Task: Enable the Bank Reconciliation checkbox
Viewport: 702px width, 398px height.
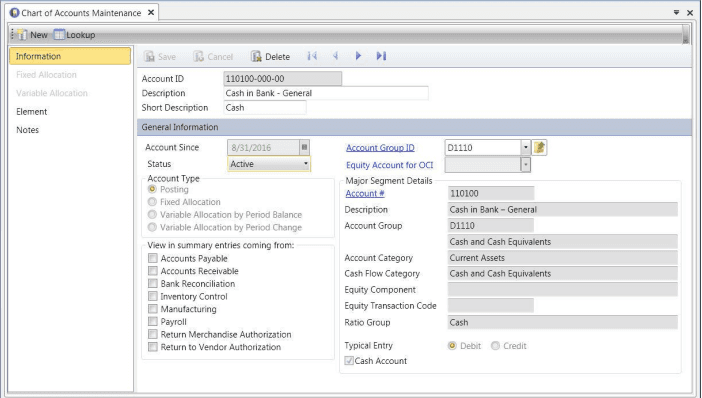Action: tap(153, 283)
